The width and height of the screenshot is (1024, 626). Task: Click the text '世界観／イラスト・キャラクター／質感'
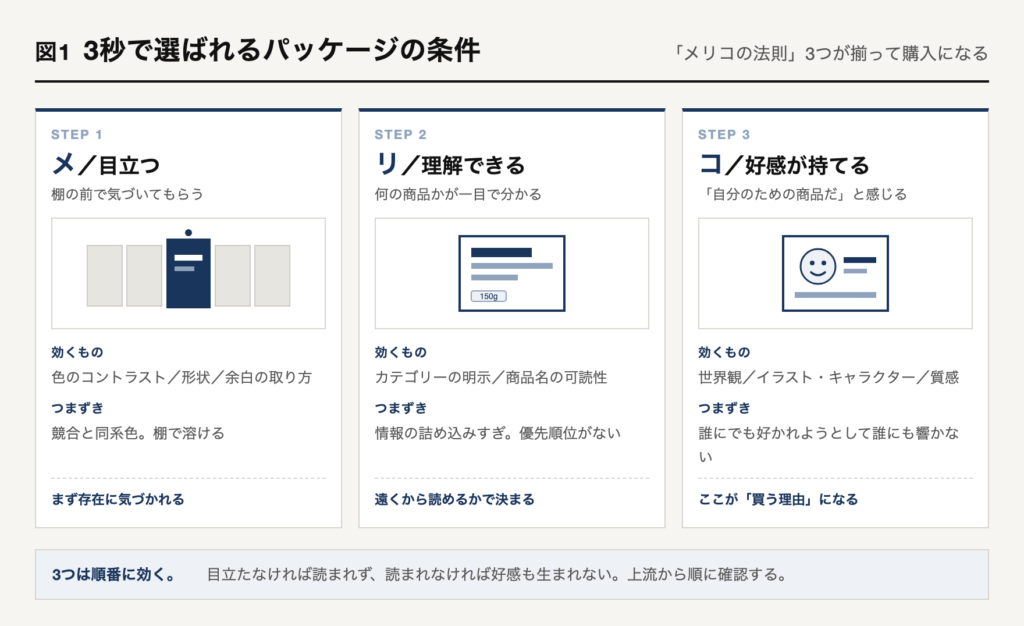tap(828, 377)
